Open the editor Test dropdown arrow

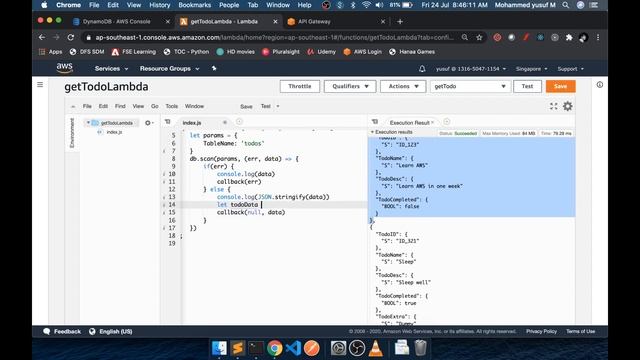point(278,106)
